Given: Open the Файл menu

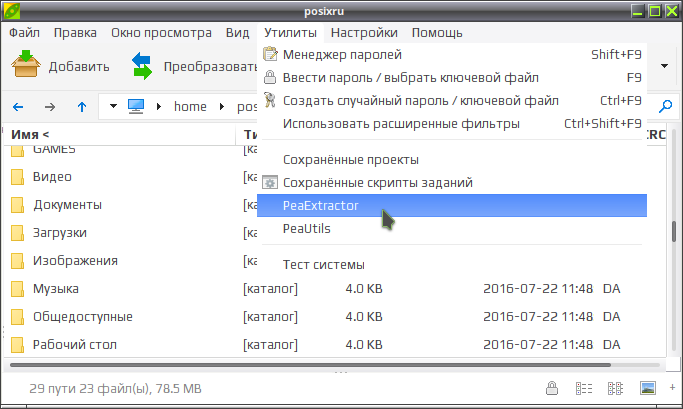Looking at the screenshot, I should pos(24,33).
